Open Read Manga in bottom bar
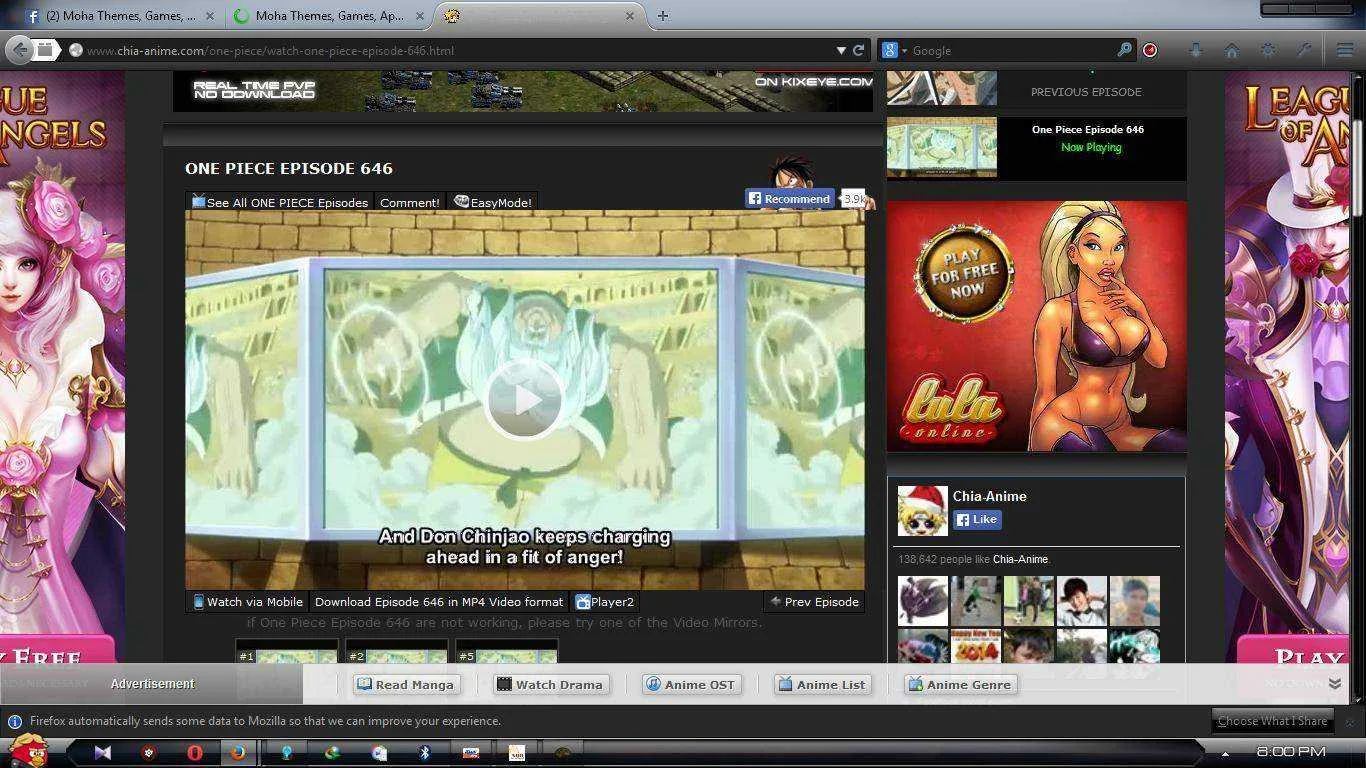1366x768 pixels. (406, 684)
